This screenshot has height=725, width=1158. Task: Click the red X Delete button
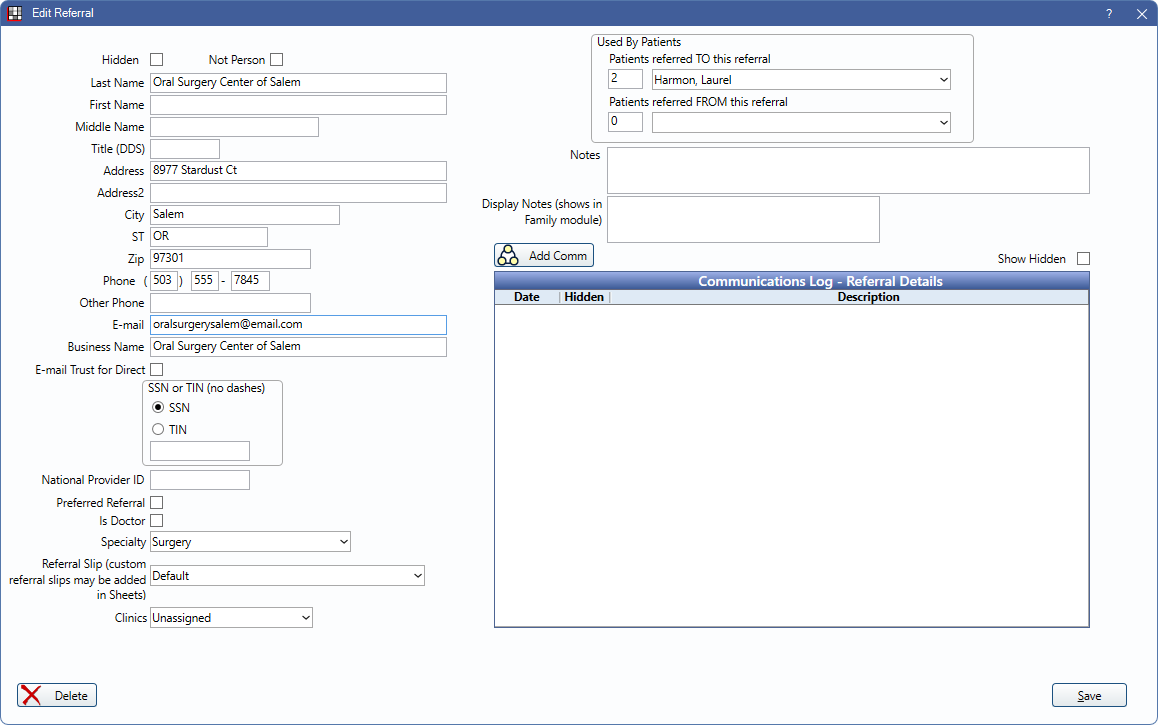point(57,696)
